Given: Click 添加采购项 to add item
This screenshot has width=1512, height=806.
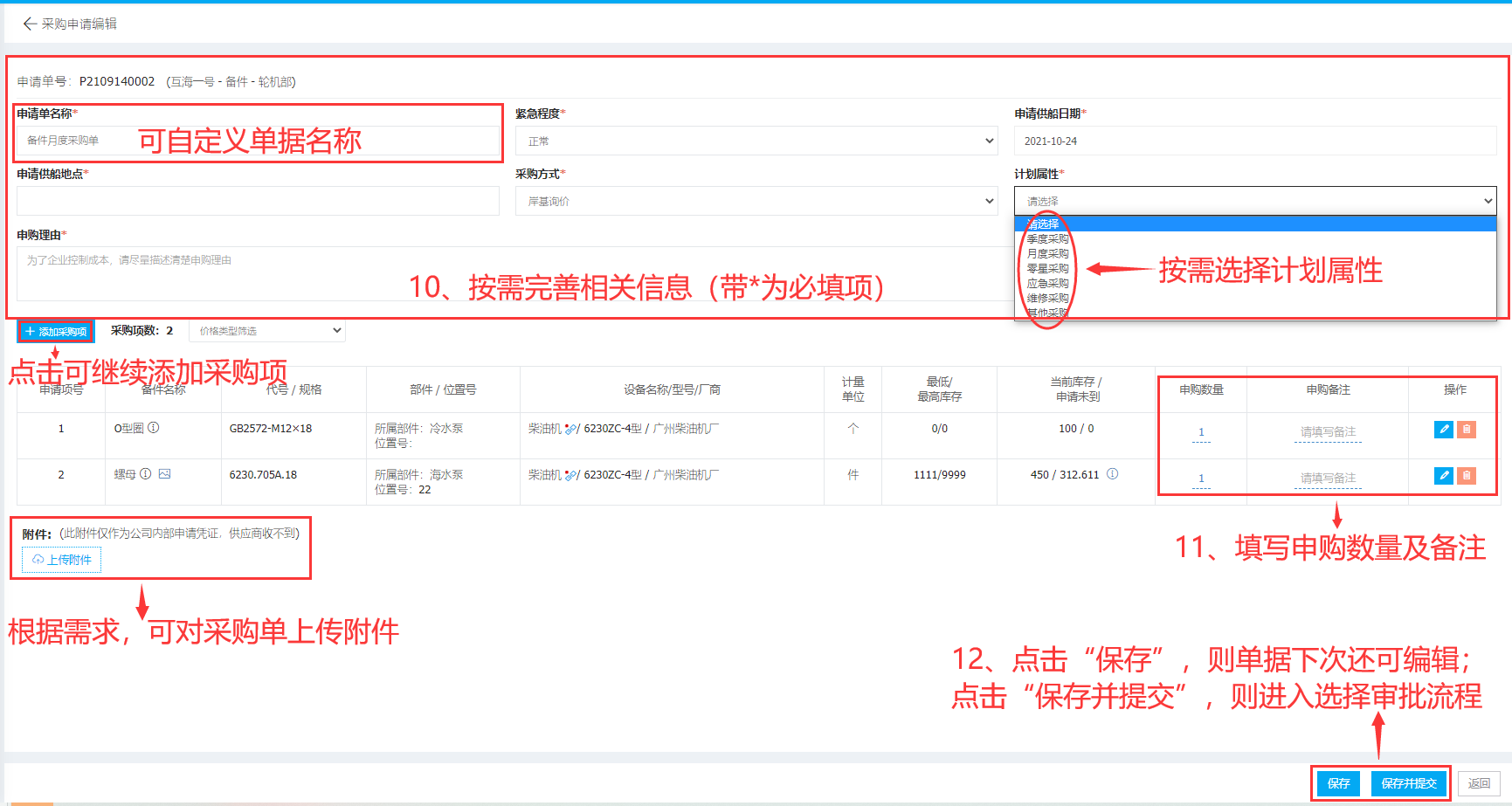Looking at the screenshot, I should [56, 332].
